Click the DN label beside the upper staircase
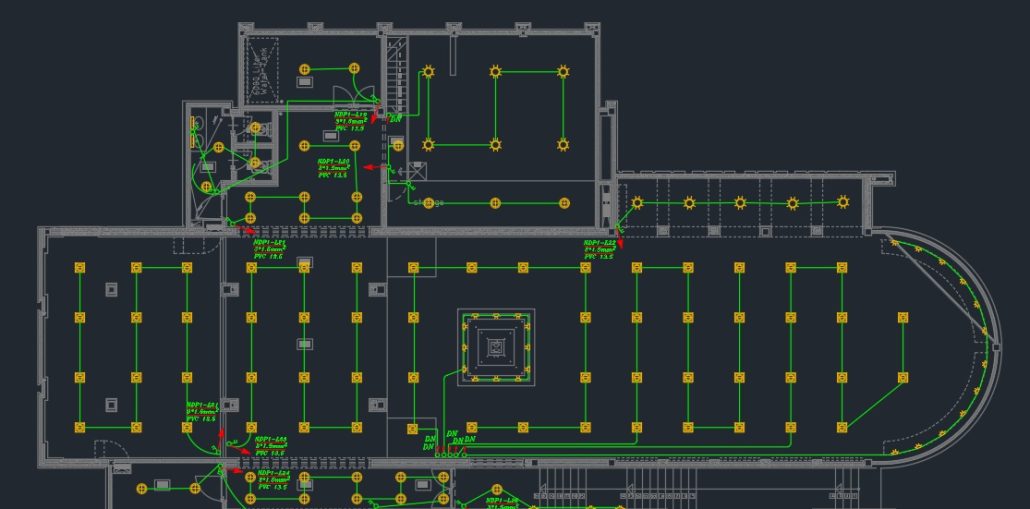1030x509 pixels. pyautogui.click(x=396, y=119)
